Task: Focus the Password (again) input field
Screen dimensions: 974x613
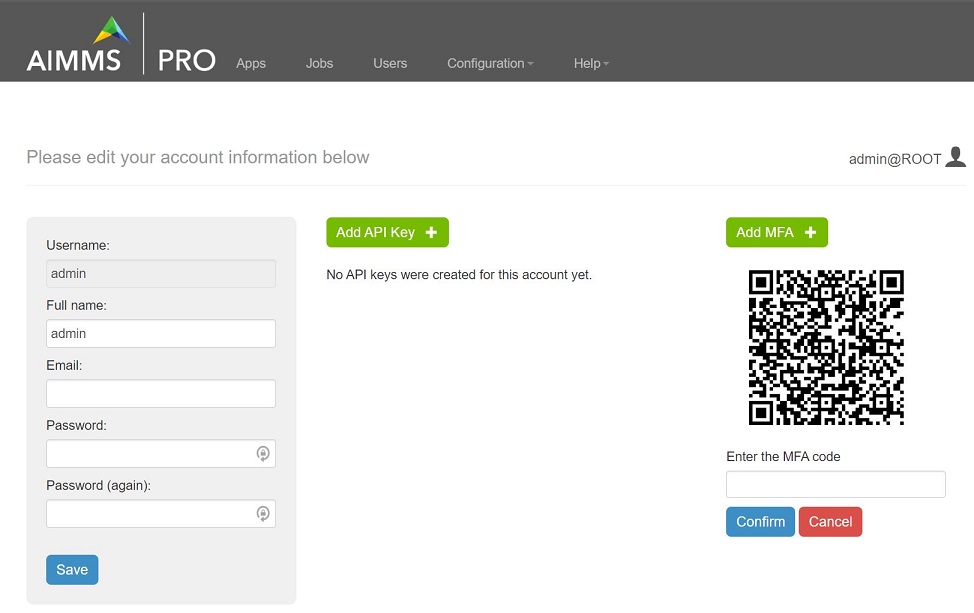Action: click(161, 514)
